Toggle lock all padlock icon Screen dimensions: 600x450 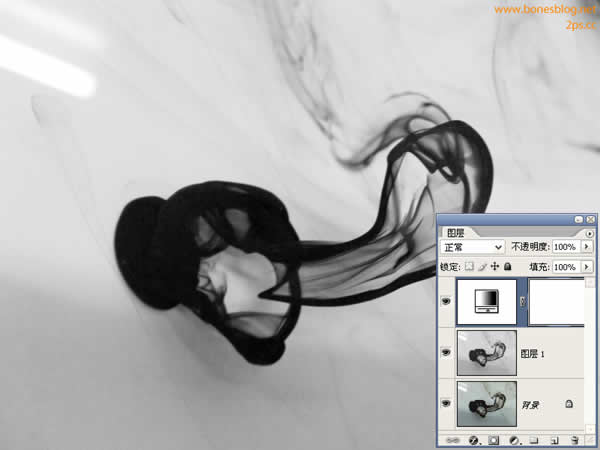coord(508,266)
